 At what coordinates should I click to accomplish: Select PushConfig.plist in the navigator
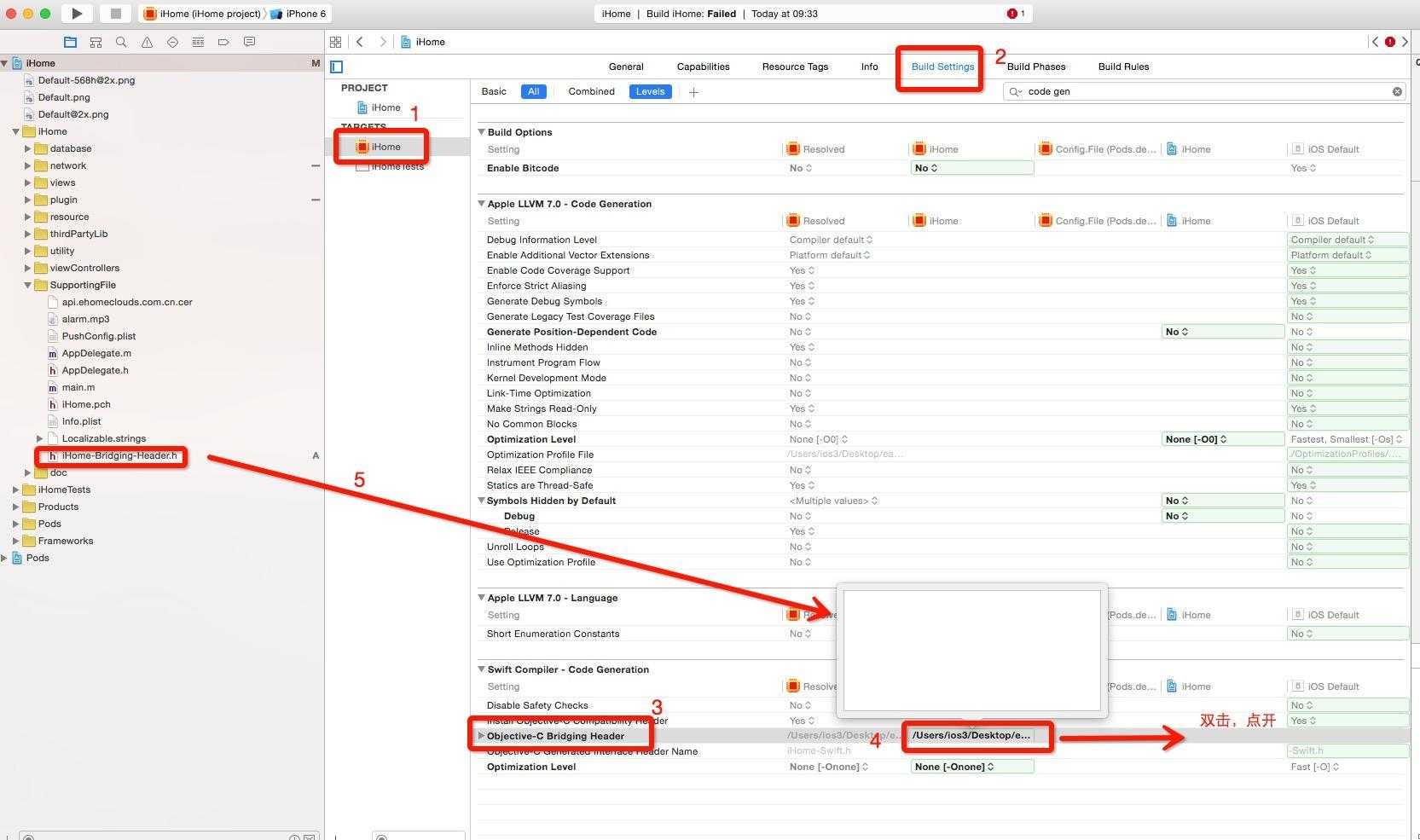click(x=98, y=336)
